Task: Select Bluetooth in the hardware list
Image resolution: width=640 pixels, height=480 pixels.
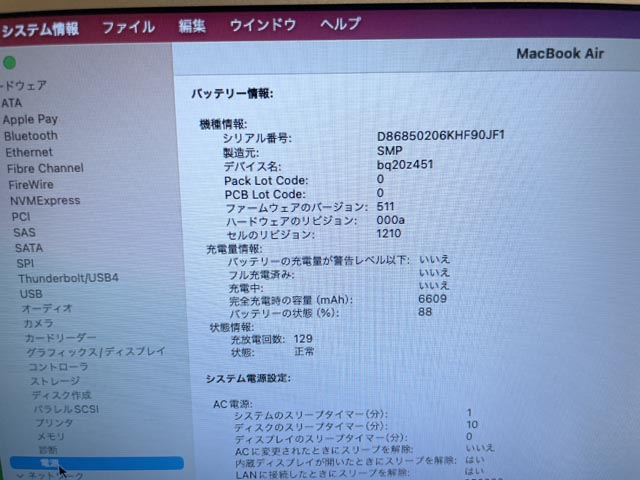Action: point(31,136)
